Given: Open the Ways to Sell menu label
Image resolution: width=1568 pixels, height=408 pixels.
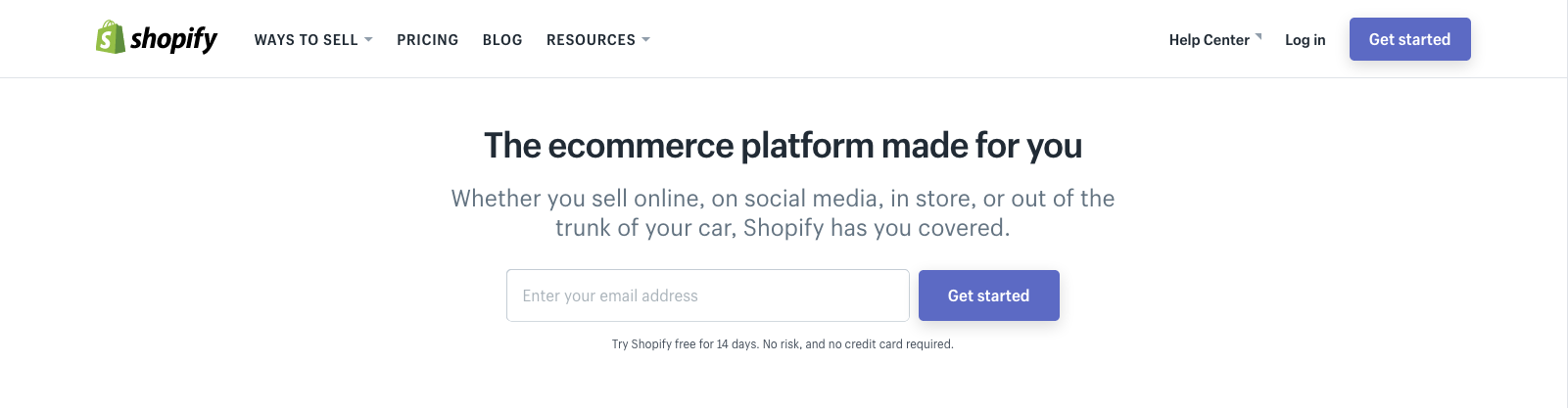Looking at the screenshot, I should point(306,40).
